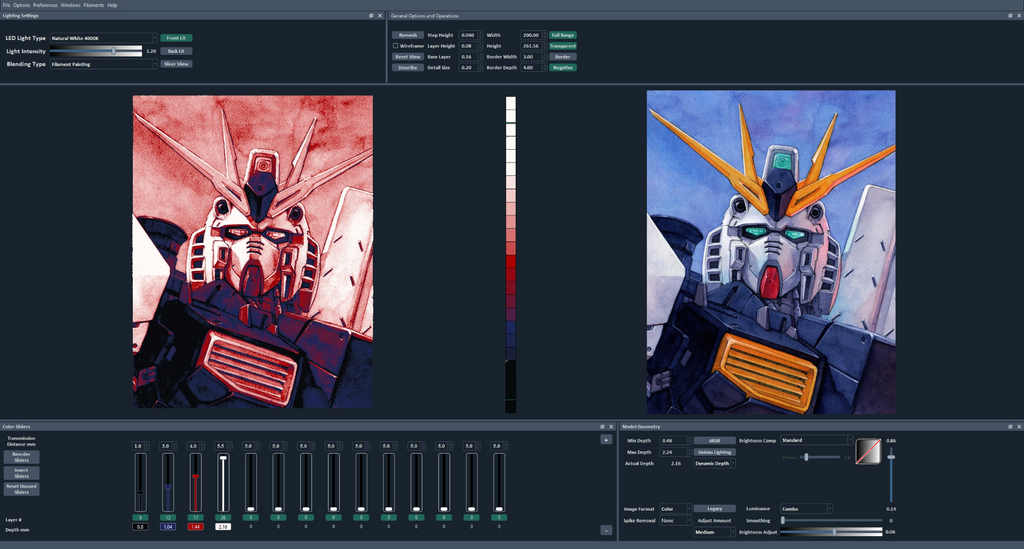Click the blue 1.04 depth color swatch
1024x549 pixels.
pyautogui.click(x=168, y=527)
